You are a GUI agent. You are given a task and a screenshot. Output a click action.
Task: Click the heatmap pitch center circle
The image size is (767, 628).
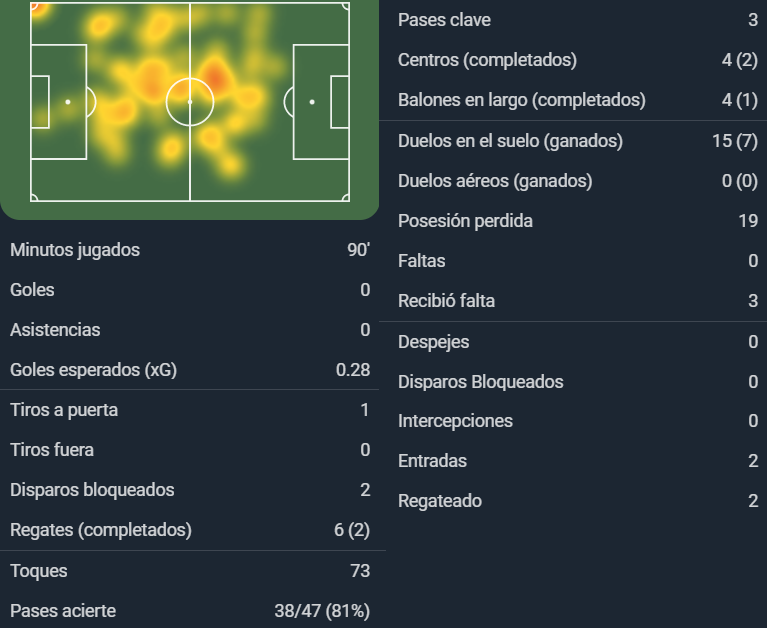(x=190, y=102)
